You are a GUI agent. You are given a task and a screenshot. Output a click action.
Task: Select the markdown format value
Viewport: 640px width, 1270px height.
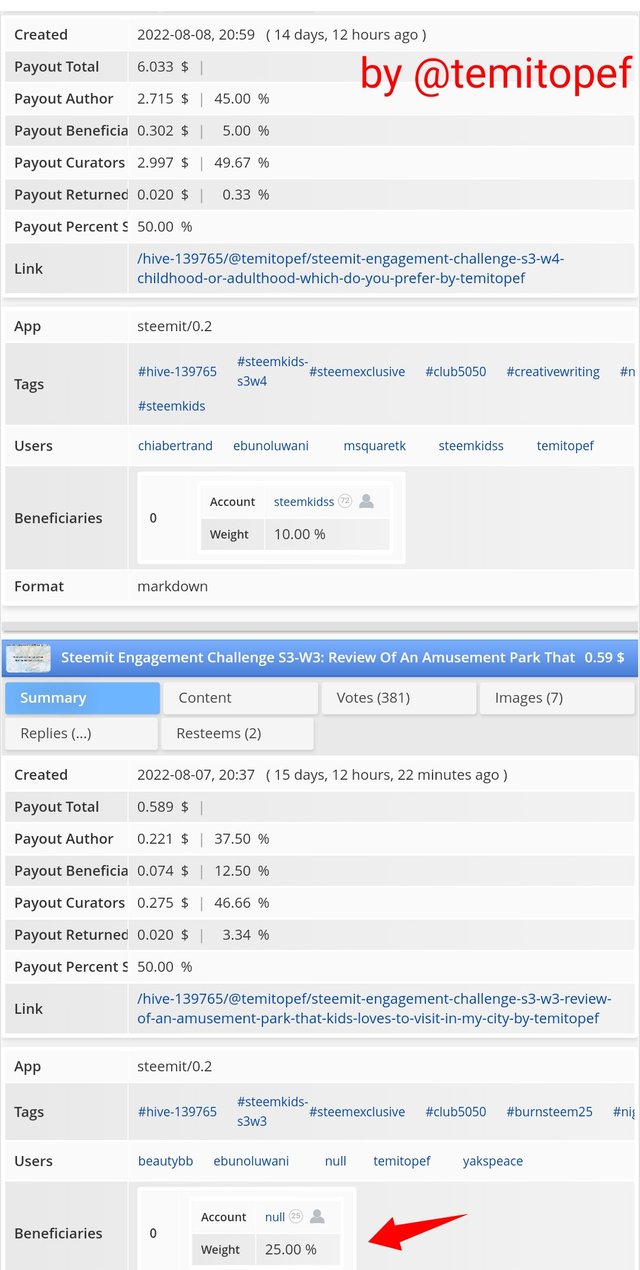coord(172,586)
